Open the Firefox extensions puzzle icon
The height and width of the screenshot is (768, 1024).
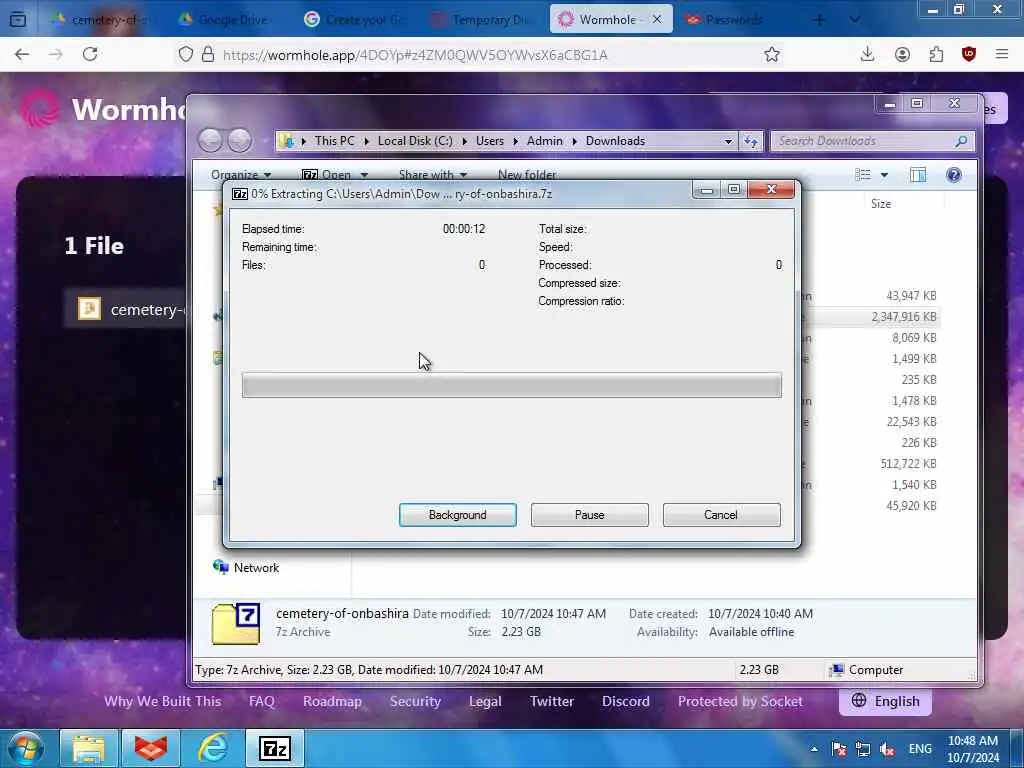[936, 54]
